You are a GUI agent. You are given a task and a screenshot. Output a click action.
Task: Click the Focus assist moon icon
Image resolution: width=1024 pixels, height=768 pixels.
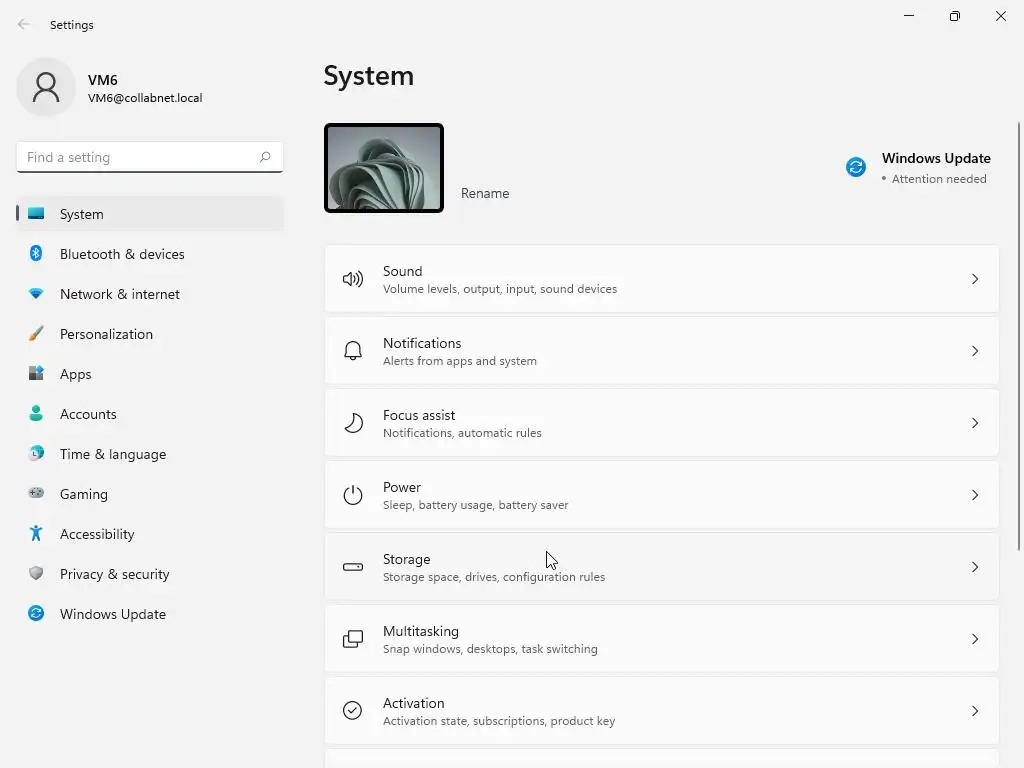[x=353, y=423]
